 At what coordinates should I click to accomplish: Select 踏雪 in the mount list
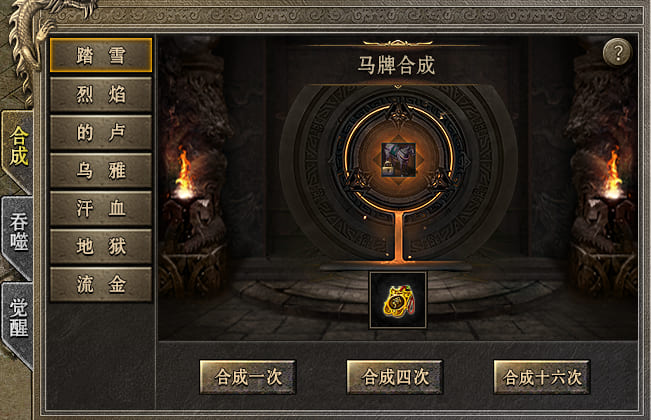[101, 55]
